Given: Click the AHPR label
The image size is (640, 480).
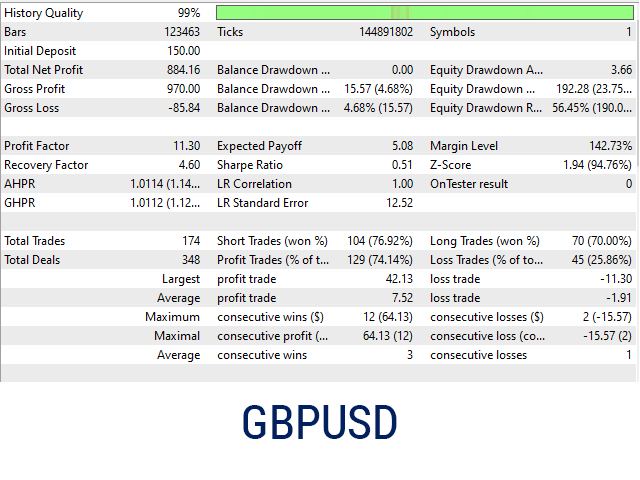Looking at the screenshot, I should coord(20,184).
